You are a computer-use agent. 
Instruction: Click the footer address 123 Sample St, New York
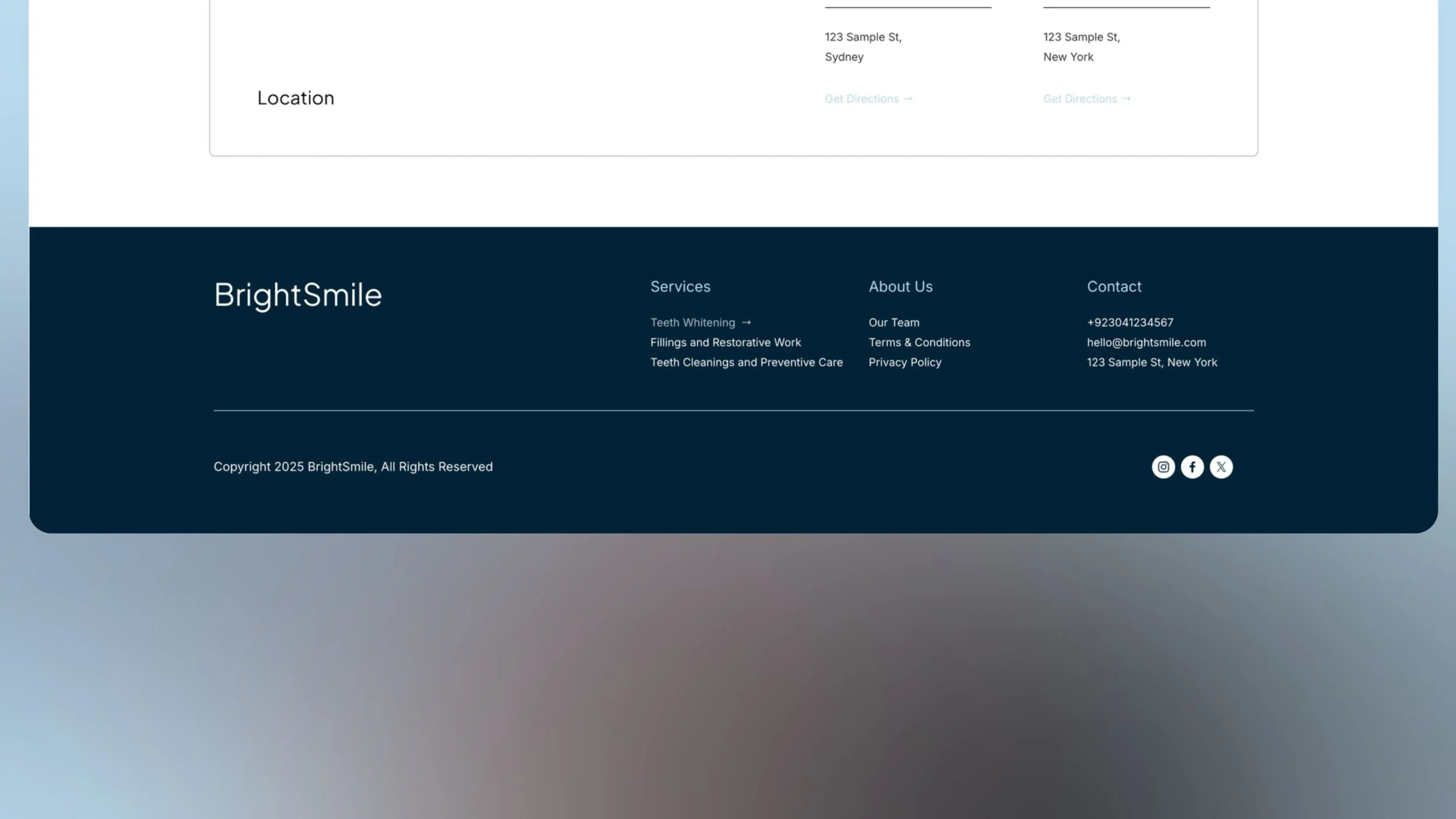[x=1151, y=362]
